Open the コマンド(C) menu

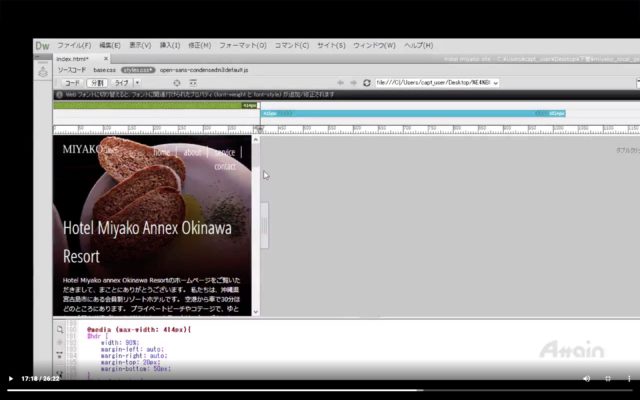pos(291,45)
